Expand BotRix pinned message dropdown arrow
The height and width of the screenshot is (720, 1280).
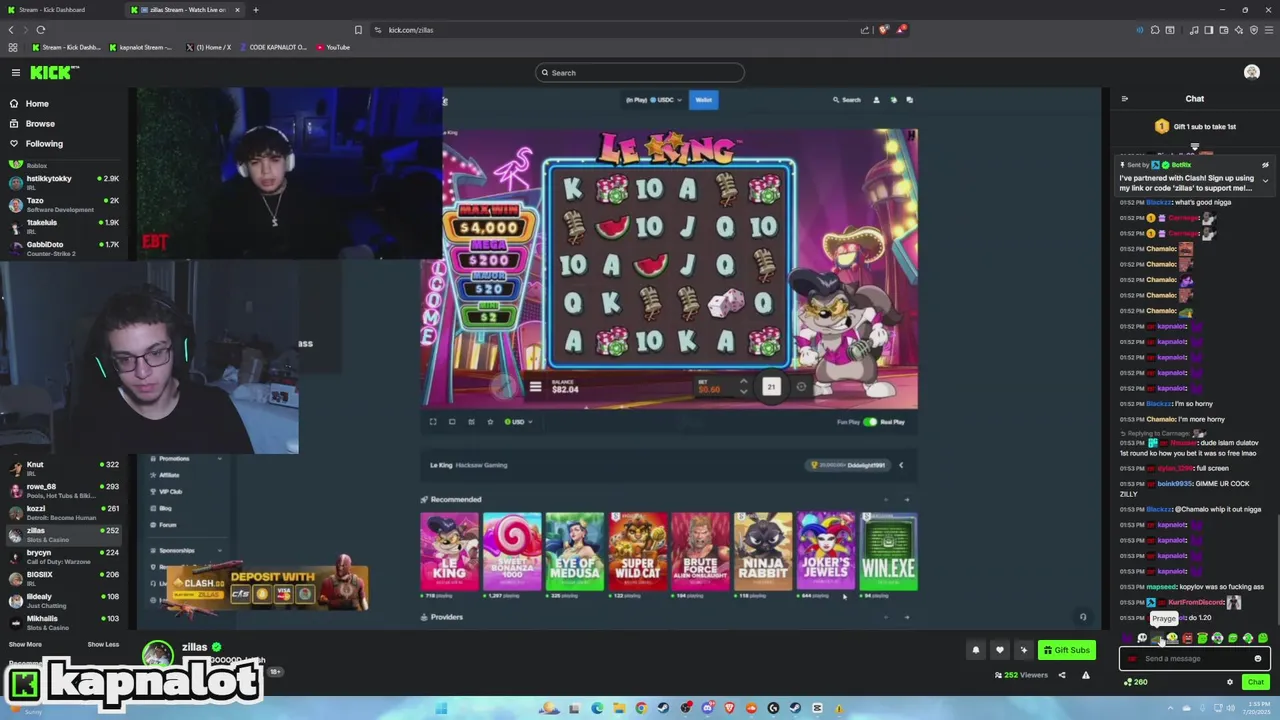[1265, 181]
